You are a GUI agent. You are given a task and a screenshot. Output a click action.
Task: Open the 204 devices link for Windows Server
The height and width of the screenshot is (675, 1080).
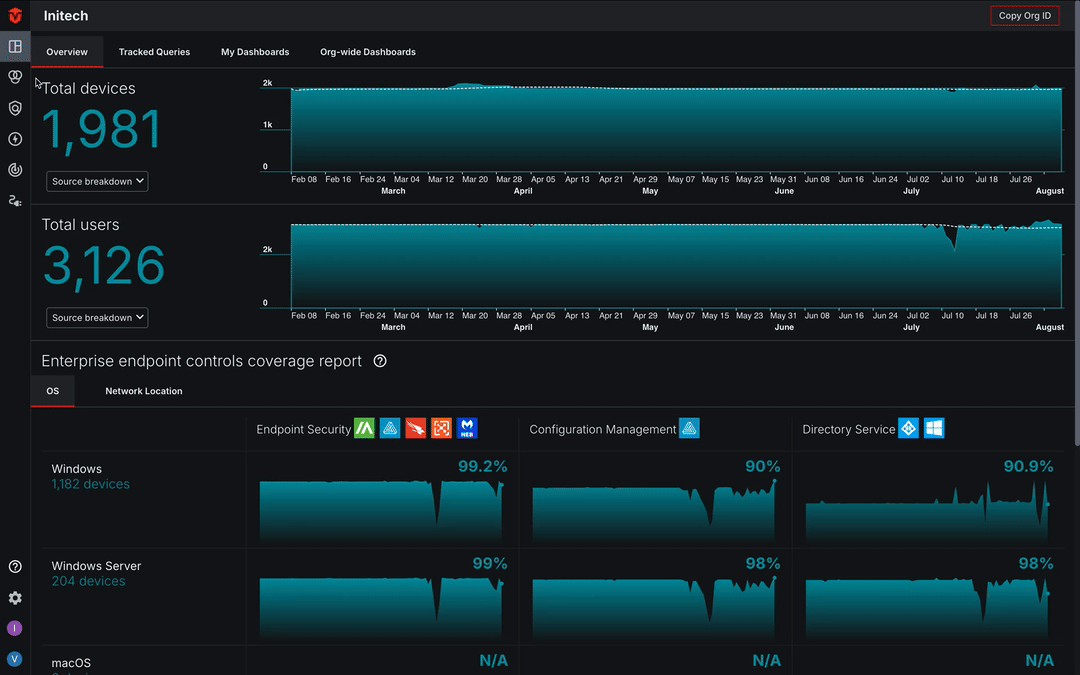tap(88, 581)
